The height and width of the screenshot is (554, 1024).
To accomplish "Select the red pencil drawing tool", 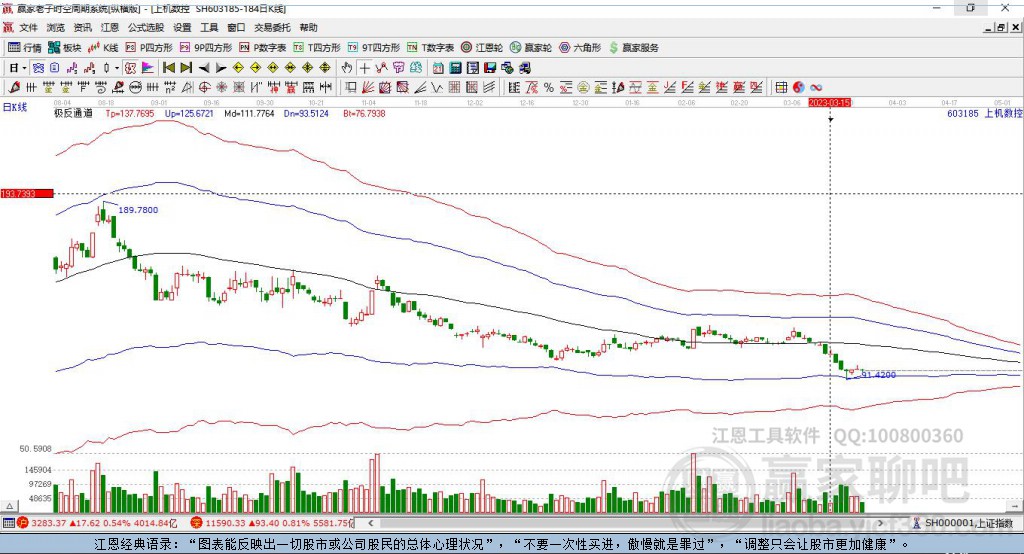I will pyautogui.click(x=14, y=87).
